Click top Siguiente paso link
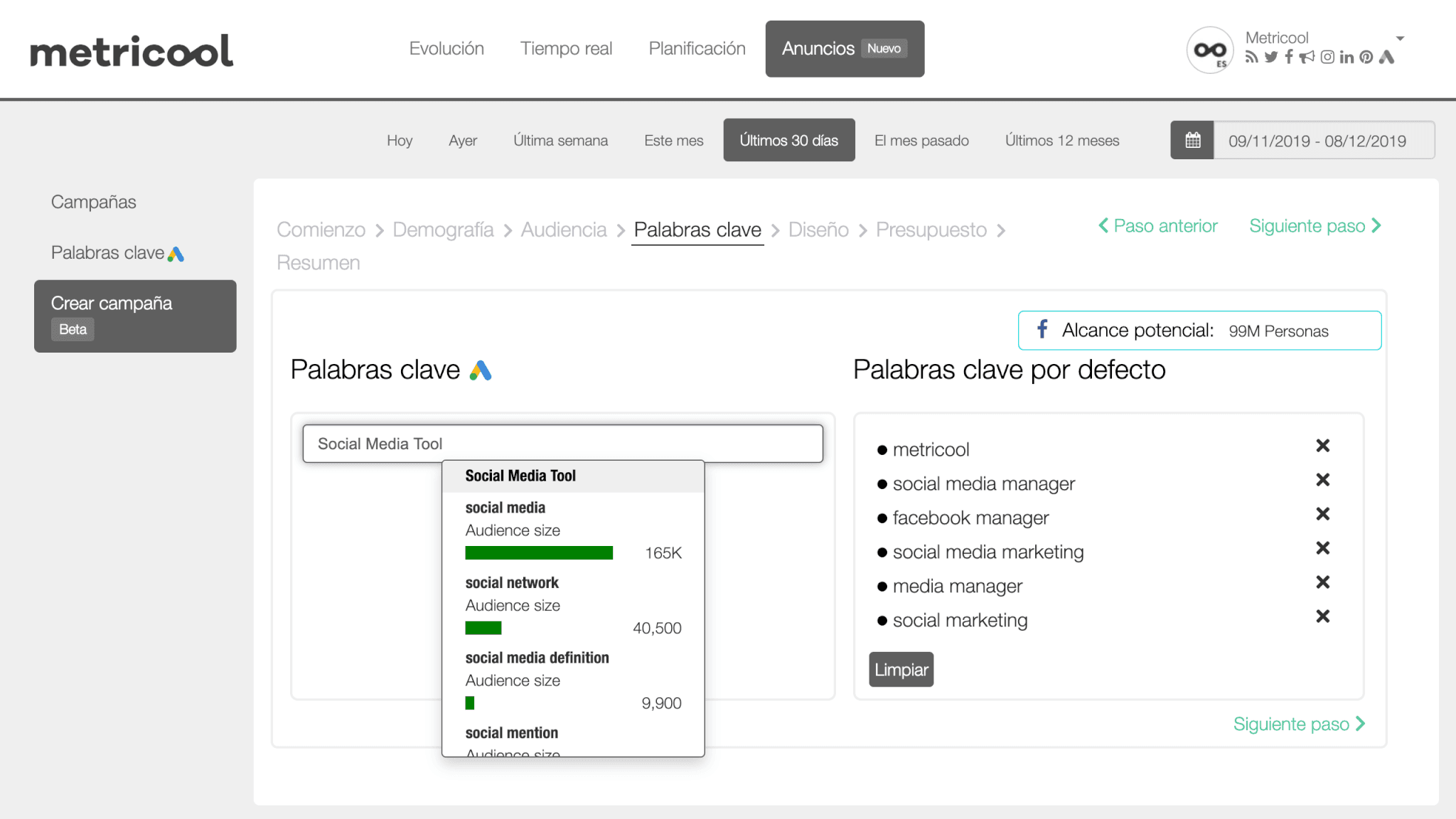Screen dimensions: 1456x819 point(1316,226)
